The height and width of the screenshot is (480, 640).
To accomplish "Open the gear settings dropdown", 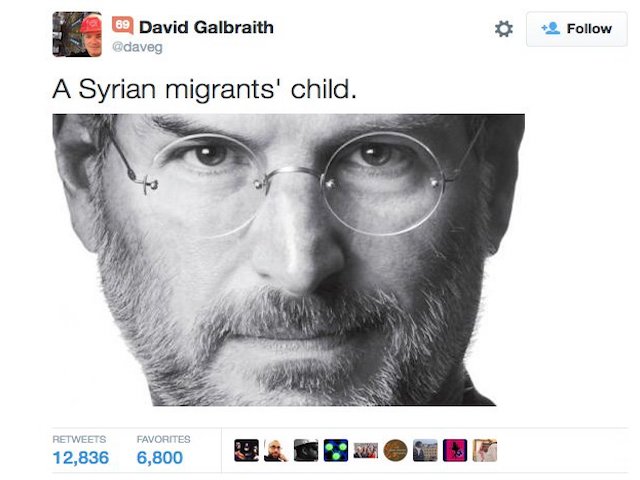I will (x=504, y=29).
